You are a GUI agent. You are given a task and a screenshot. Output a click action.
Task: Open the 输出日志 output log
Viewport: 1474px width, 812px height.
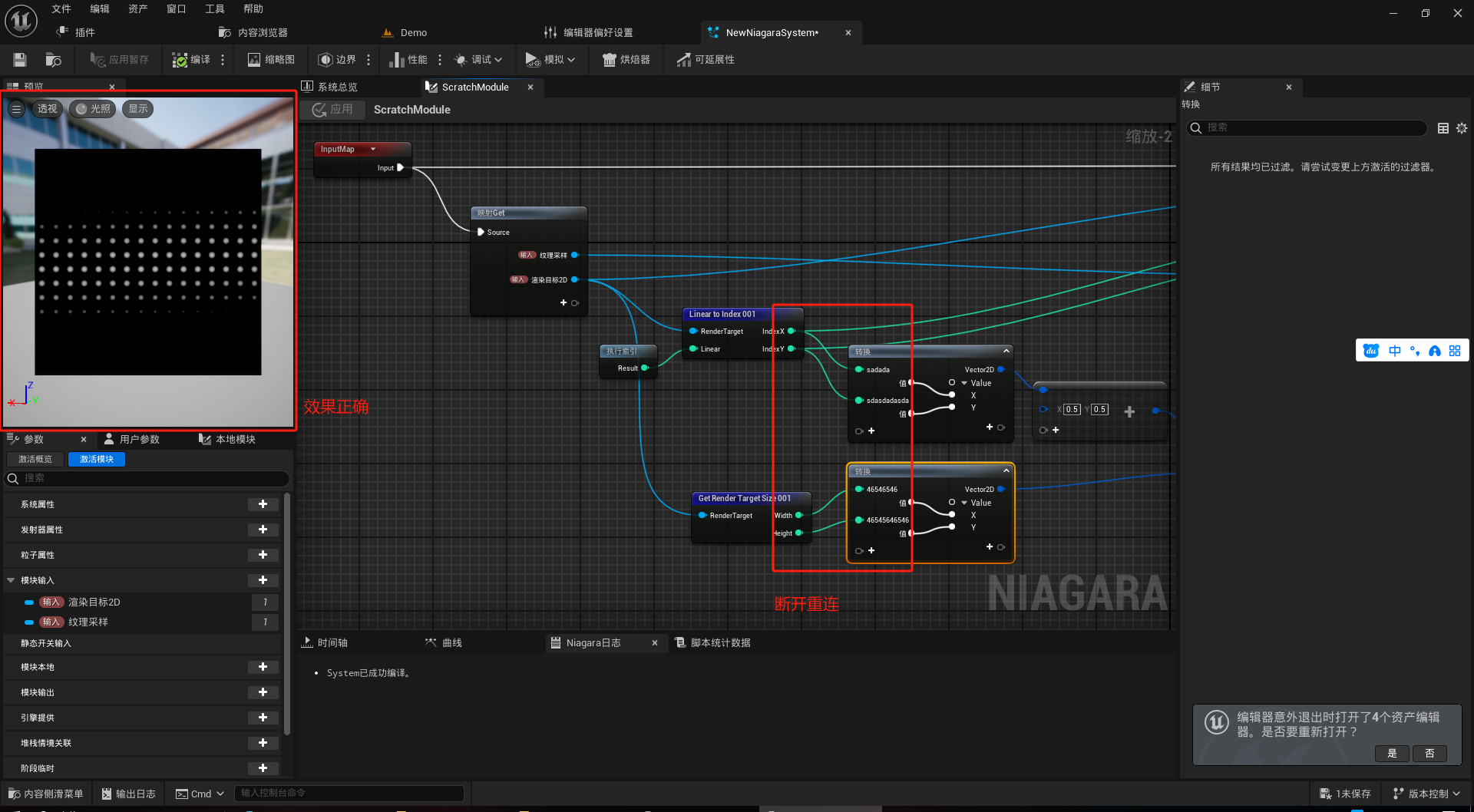click(128, 793)
